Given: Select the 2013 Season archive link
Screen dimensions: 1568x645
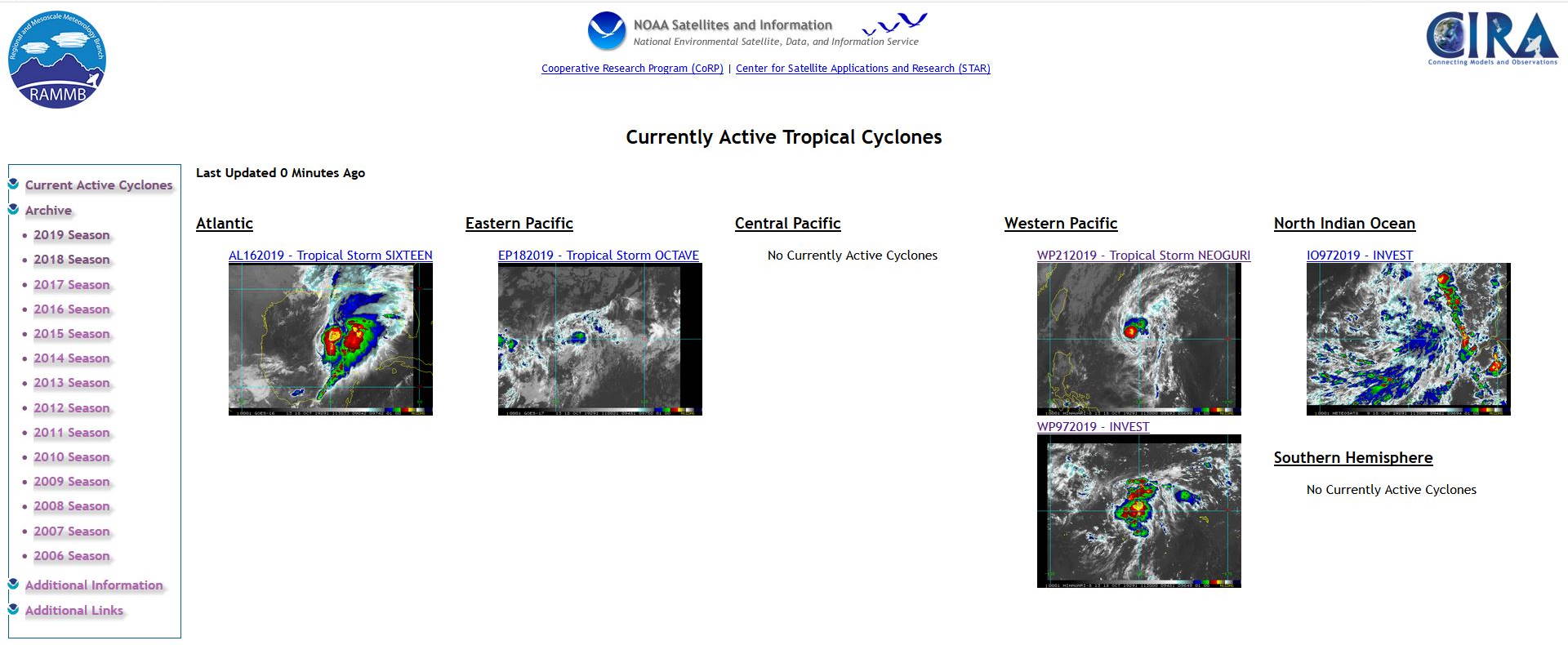Looking at the screenshot, I should [72, 383].
